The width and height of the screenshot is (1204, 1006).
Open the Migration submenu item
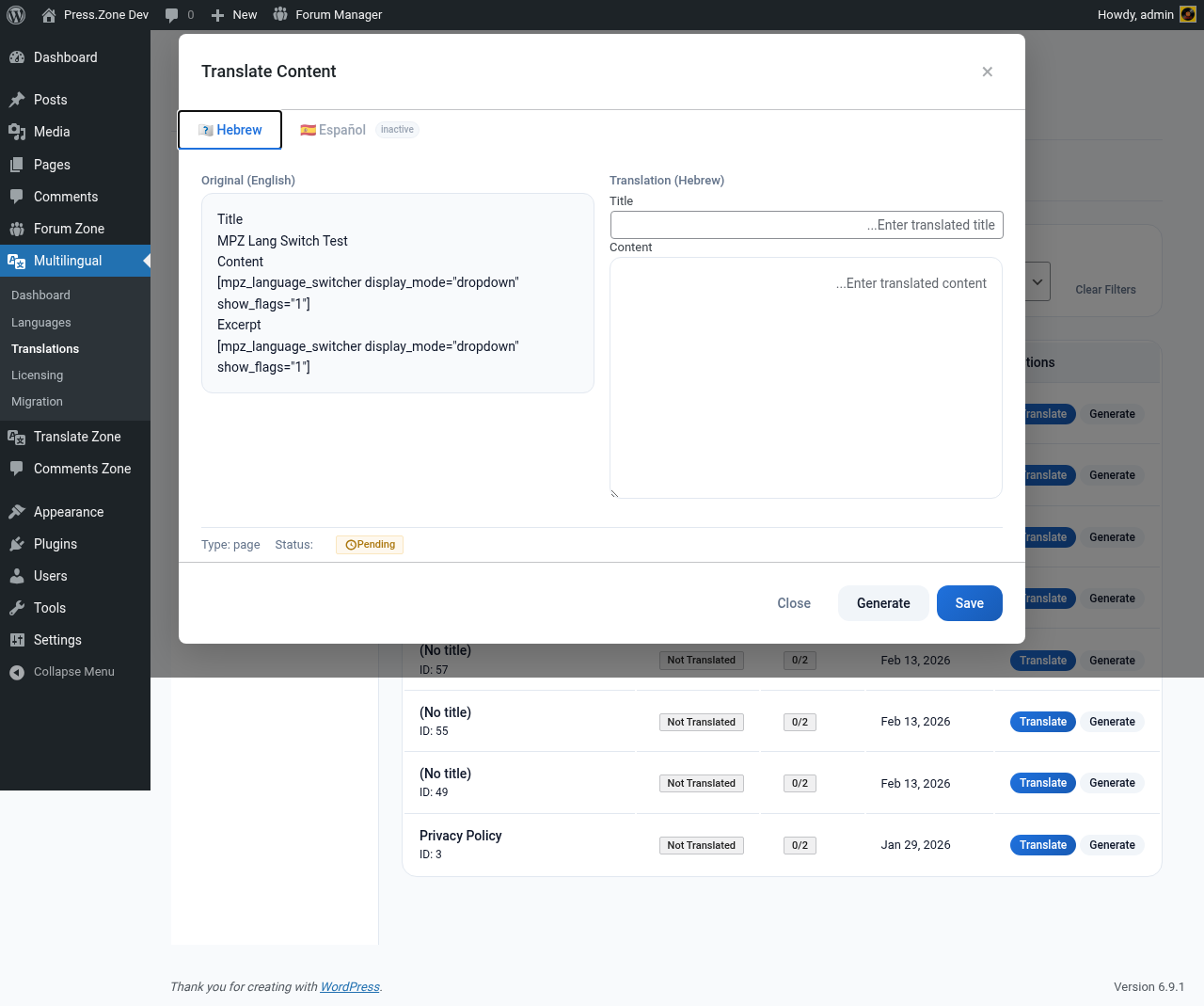[38, 401]
